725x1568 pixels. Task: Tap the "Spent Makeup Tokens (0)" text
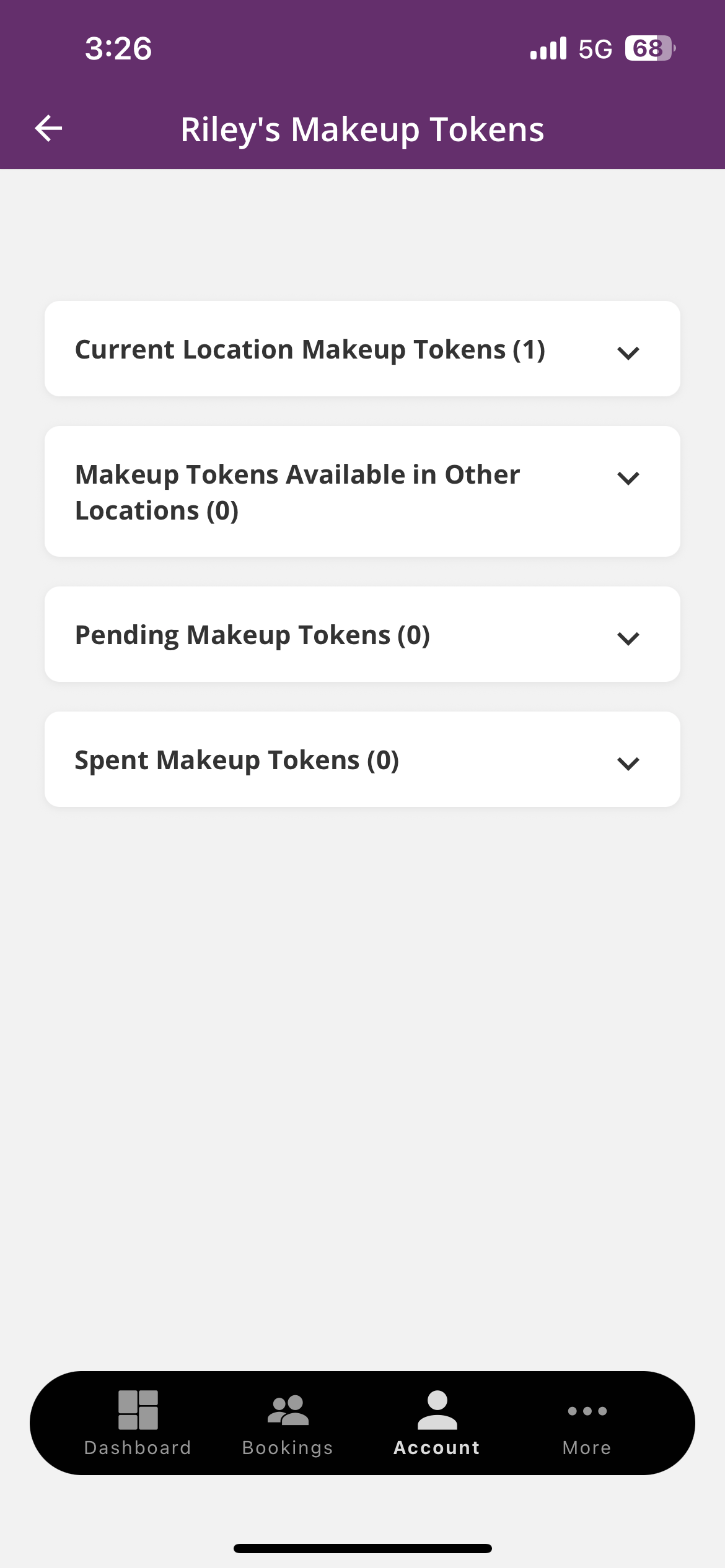click(x=237, y=760)
